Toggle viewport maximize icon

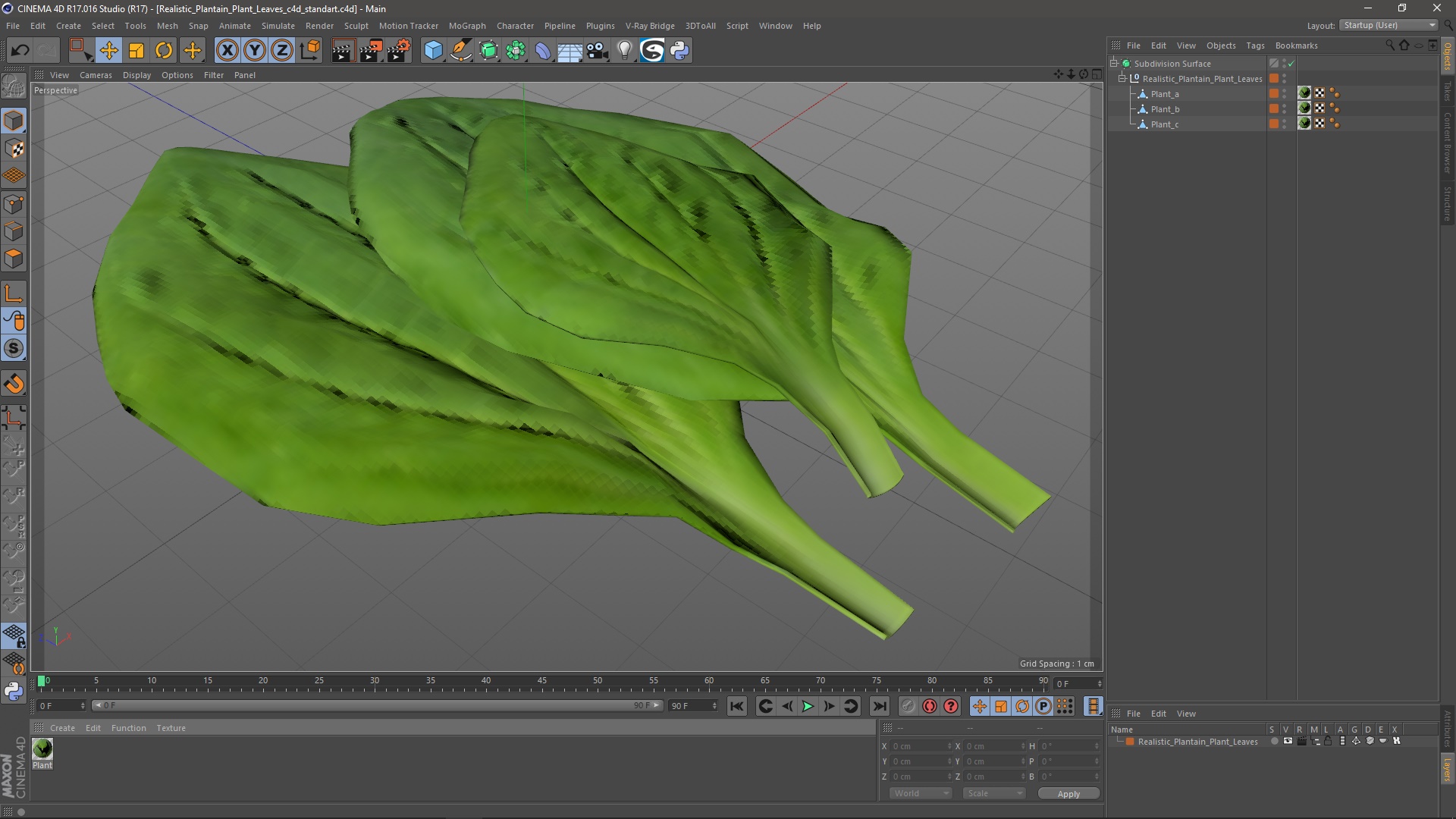click(1097, 74)
